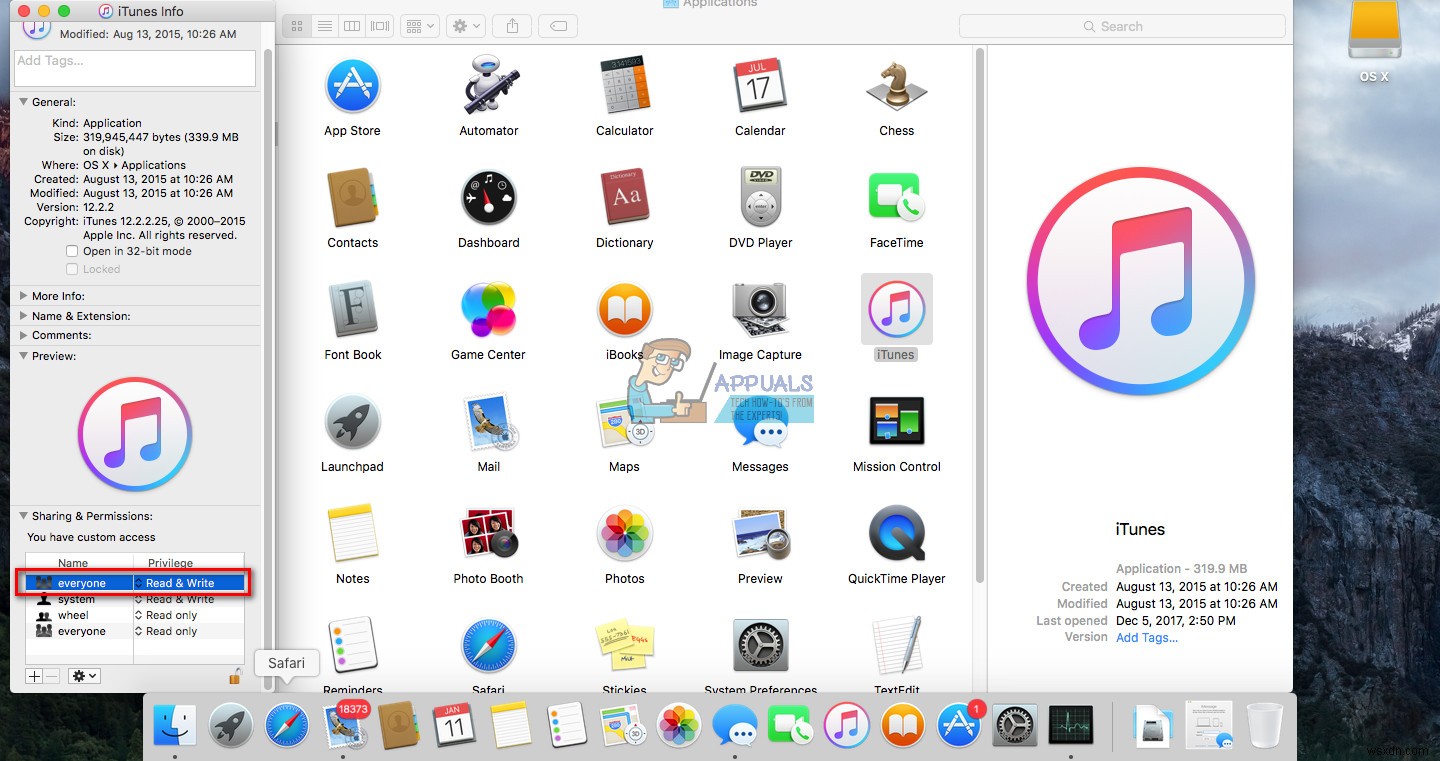Open Safari from the Dock
This screenshot has height=761, width=1440.
pos(287,725)
